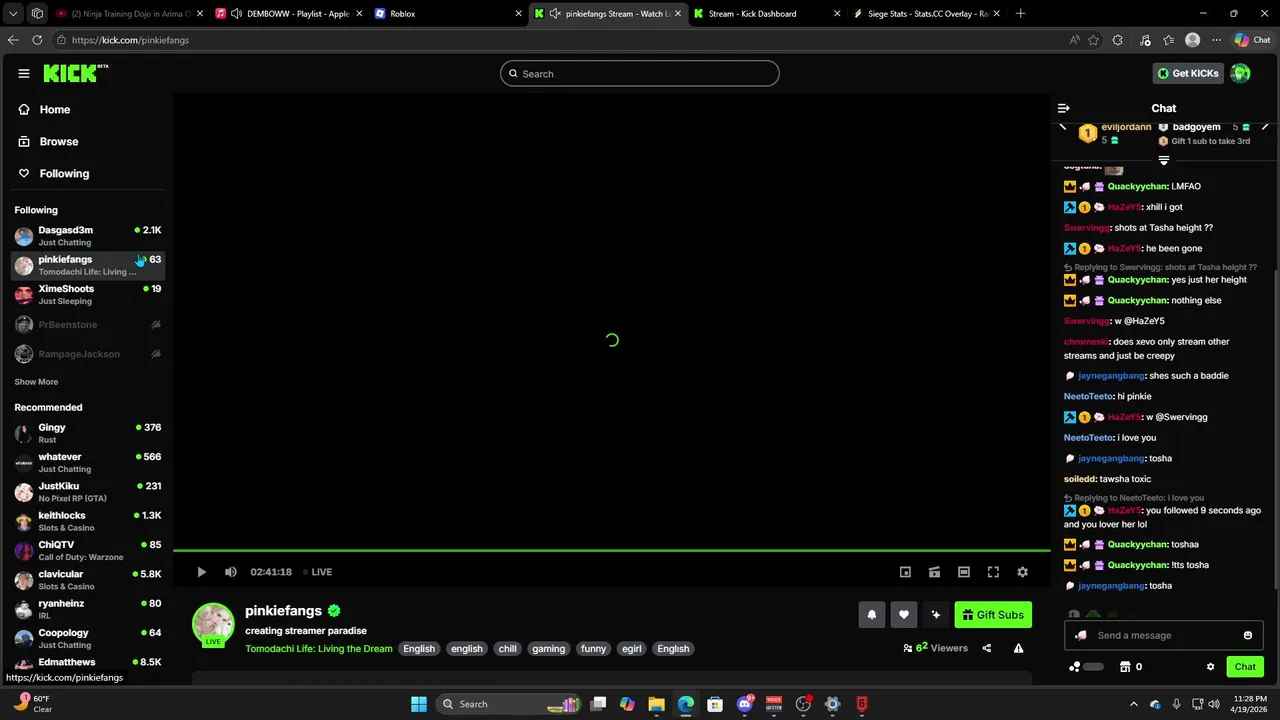This screenshot has height=720, width=1280.
Task: Open Tomodachi Life category link
Action: pyautogui.click(x=319, y=649)
